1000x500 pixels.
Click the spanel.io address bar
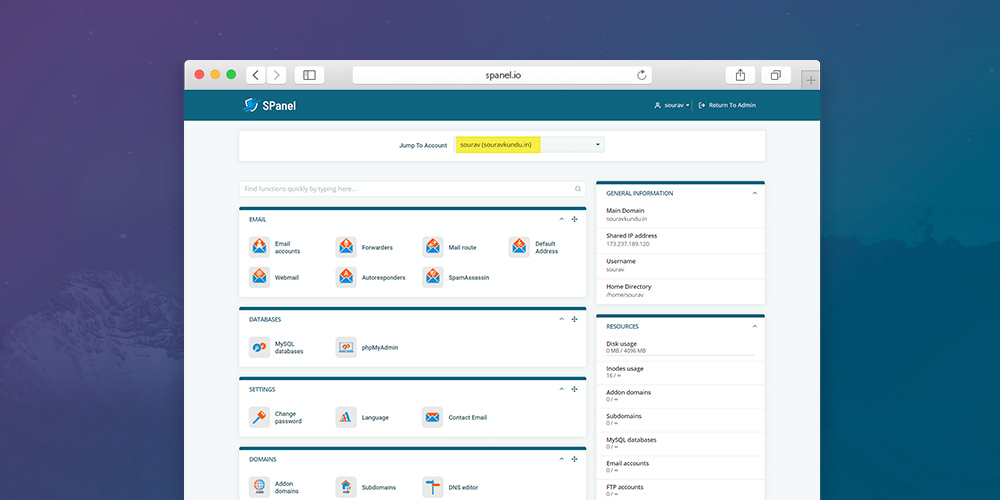tap(502, 75)
